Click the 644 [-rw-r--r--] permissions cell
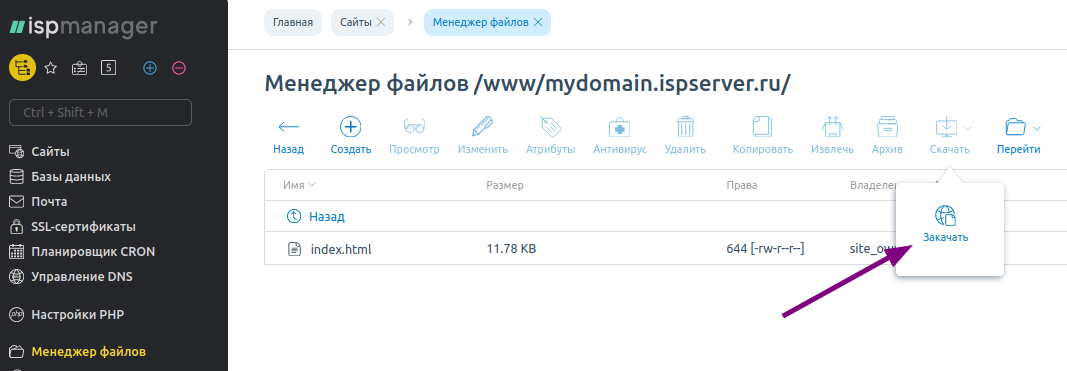The width and height of the screenshot is (1067, 371). tap(766, 250)
